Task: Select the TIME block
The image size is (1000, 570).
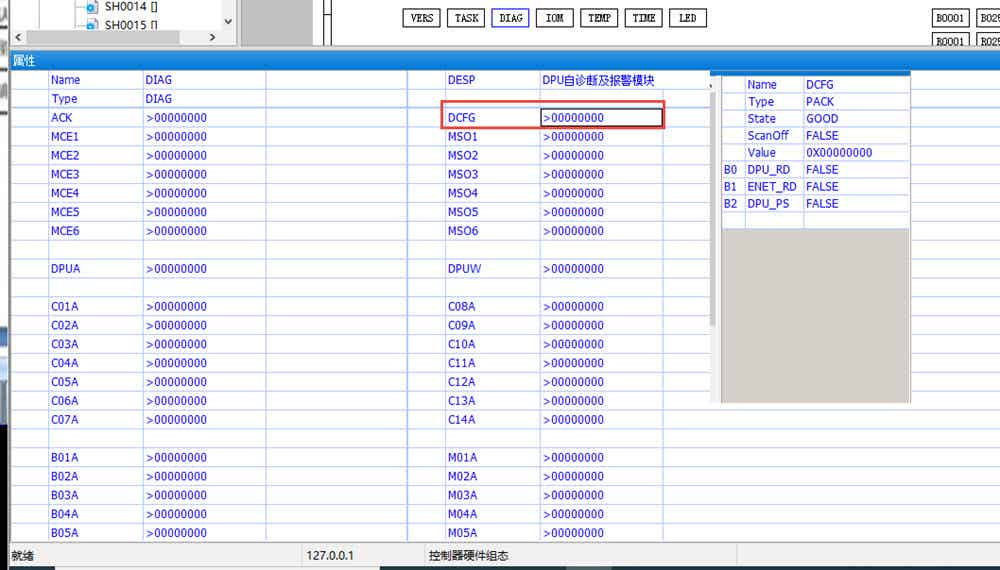Action: 643,18
